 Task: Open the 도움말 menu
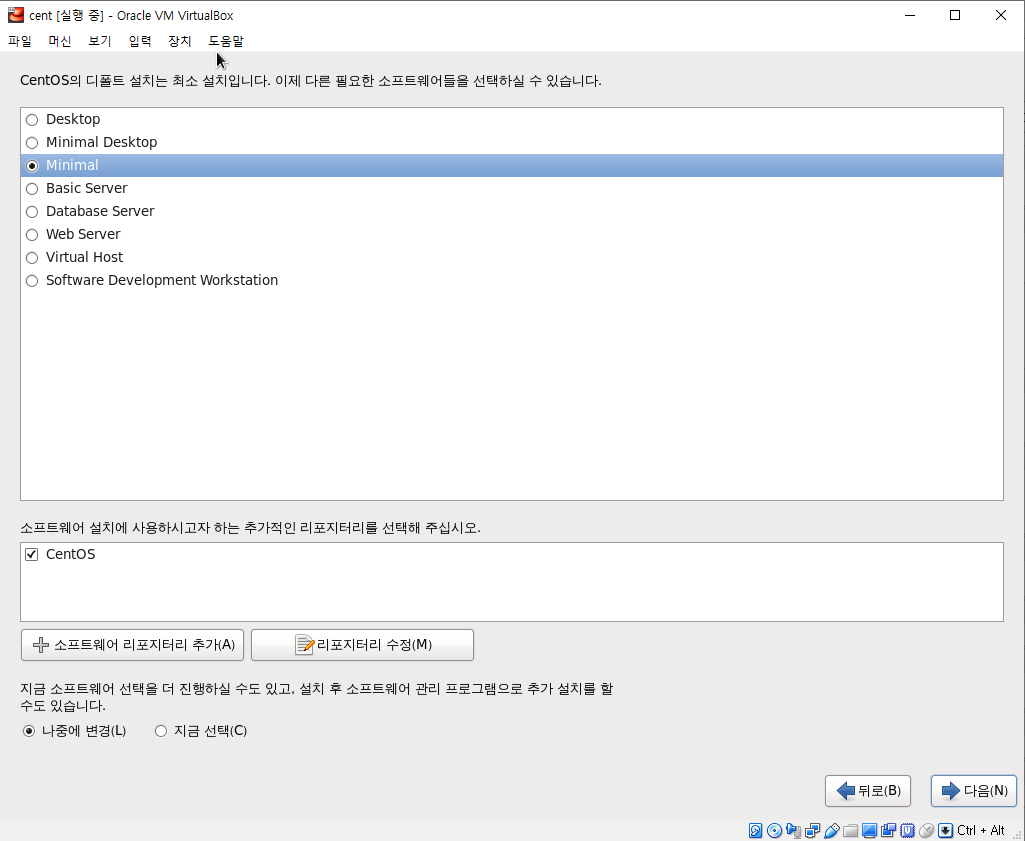pyautogui.click(x=226, y=41)
